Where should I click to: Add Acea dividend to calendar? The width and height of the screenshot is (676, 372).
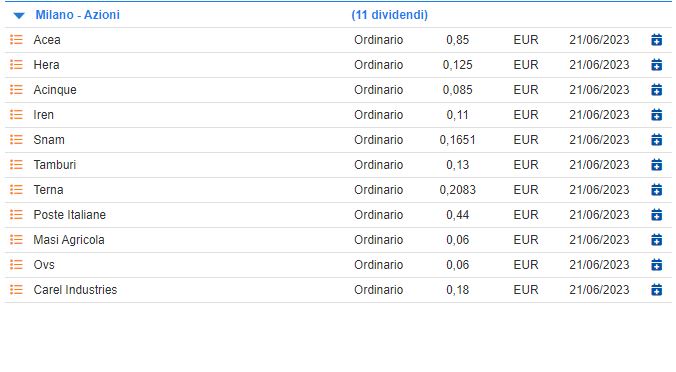coord(656,40)
